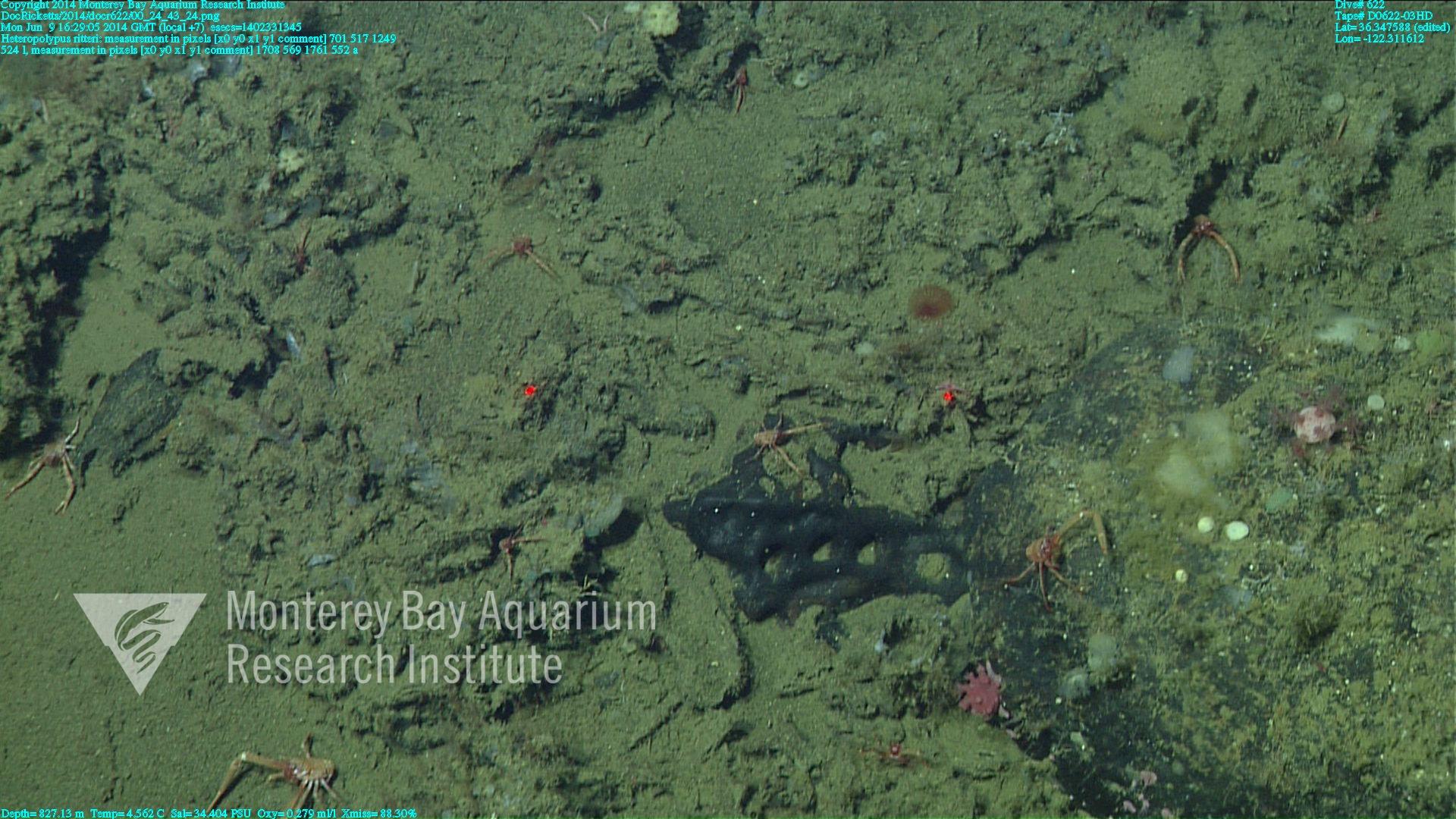This screenshot has height=819, width=1456.
Task: Click the "Research Institute" watermark text
Action: click(394, 664)
